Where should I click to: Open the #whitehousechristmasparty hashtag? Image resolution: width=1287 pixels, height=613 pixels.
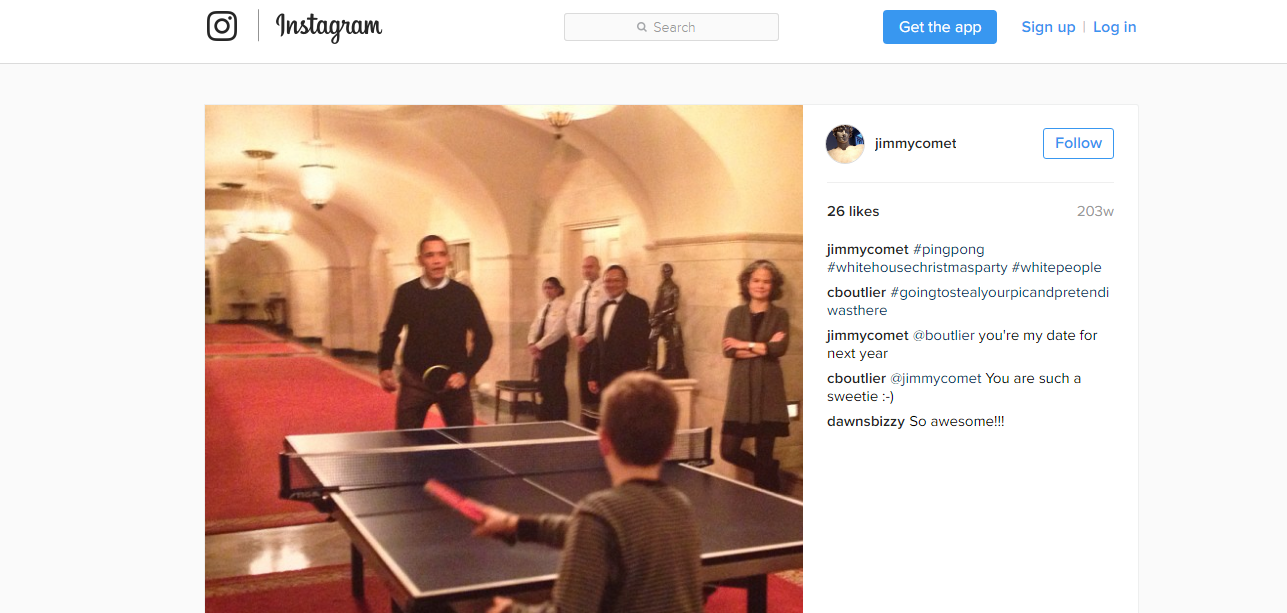pyautogui.click(x=917, y=267)
